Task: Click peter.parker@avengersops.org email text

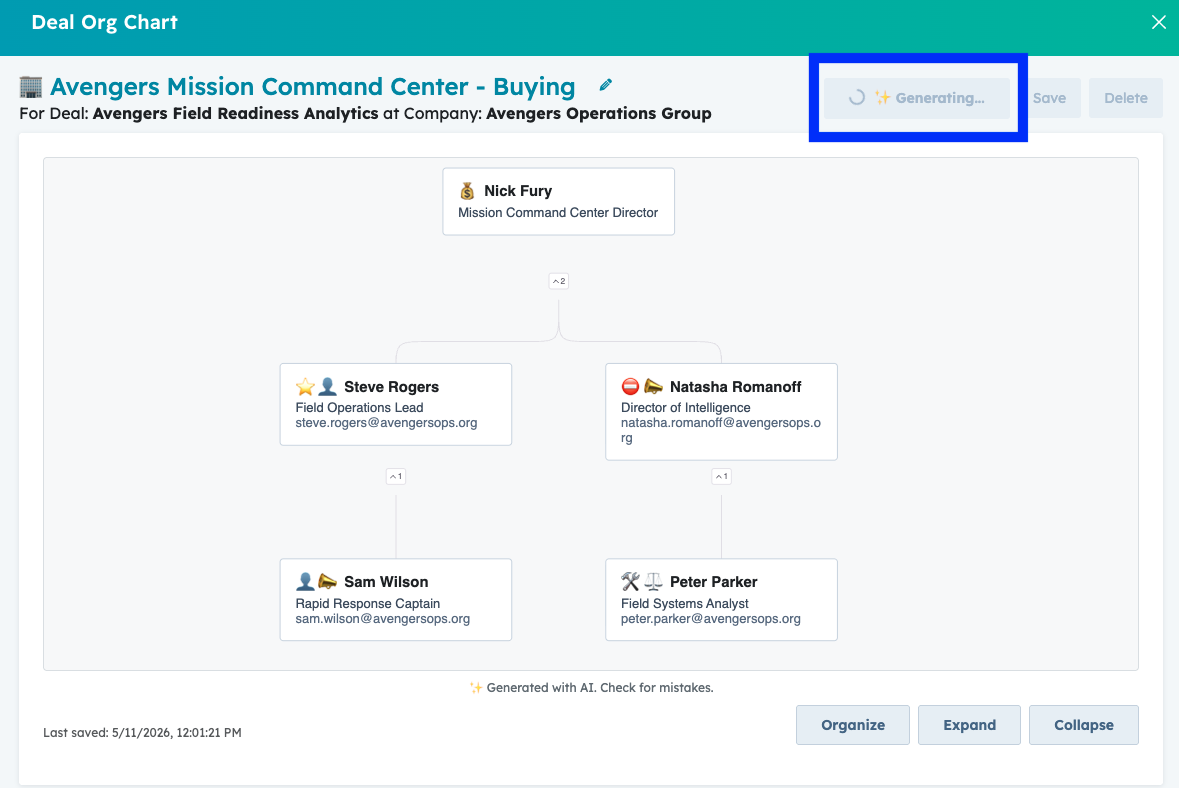Action: [x=711, y=619]
